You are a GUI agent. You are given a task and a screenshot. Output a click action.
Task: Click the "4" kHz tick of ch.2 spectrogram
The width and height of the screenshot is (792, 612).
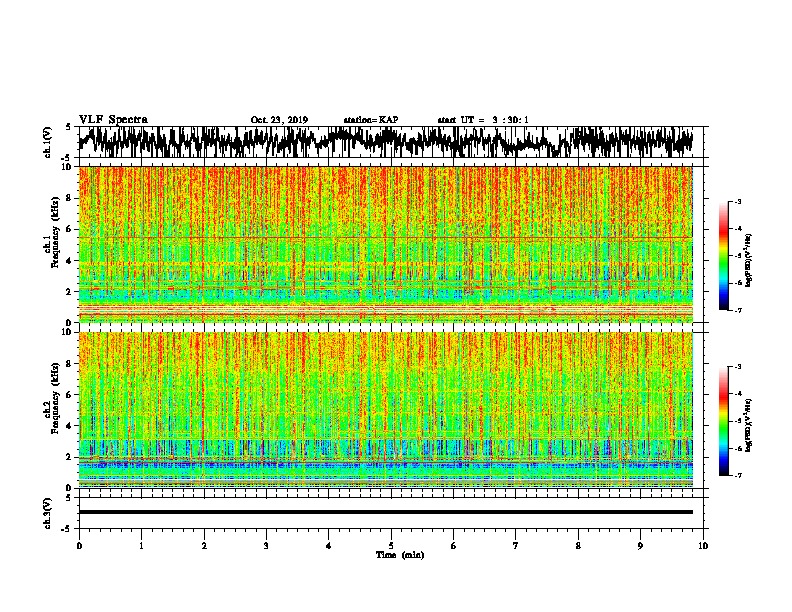coord(70,426)
